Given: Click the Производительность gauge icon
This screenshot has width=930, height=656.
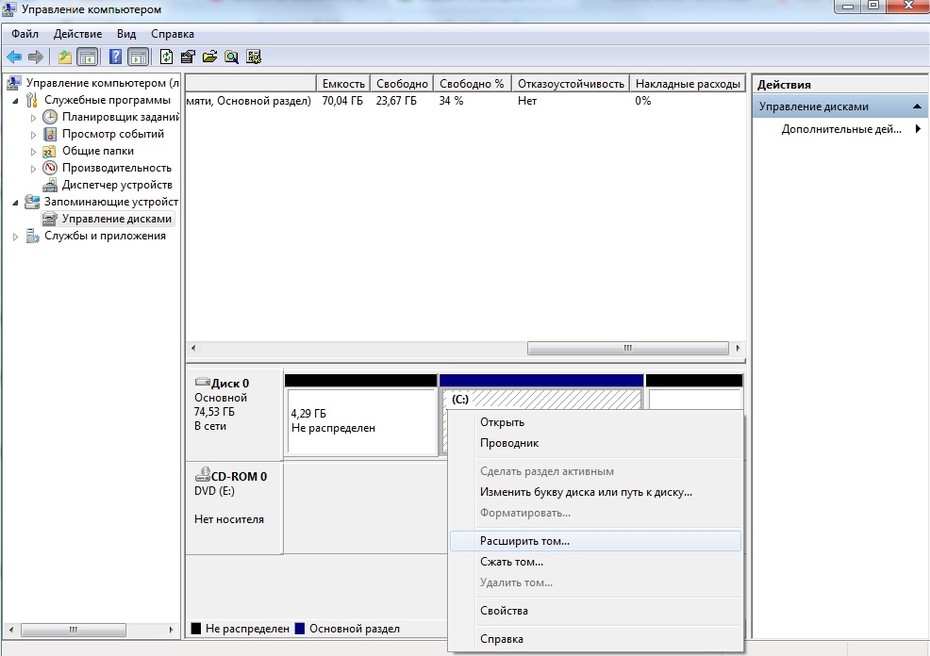Looking at the screenshot, I should [x=50, y=168].
